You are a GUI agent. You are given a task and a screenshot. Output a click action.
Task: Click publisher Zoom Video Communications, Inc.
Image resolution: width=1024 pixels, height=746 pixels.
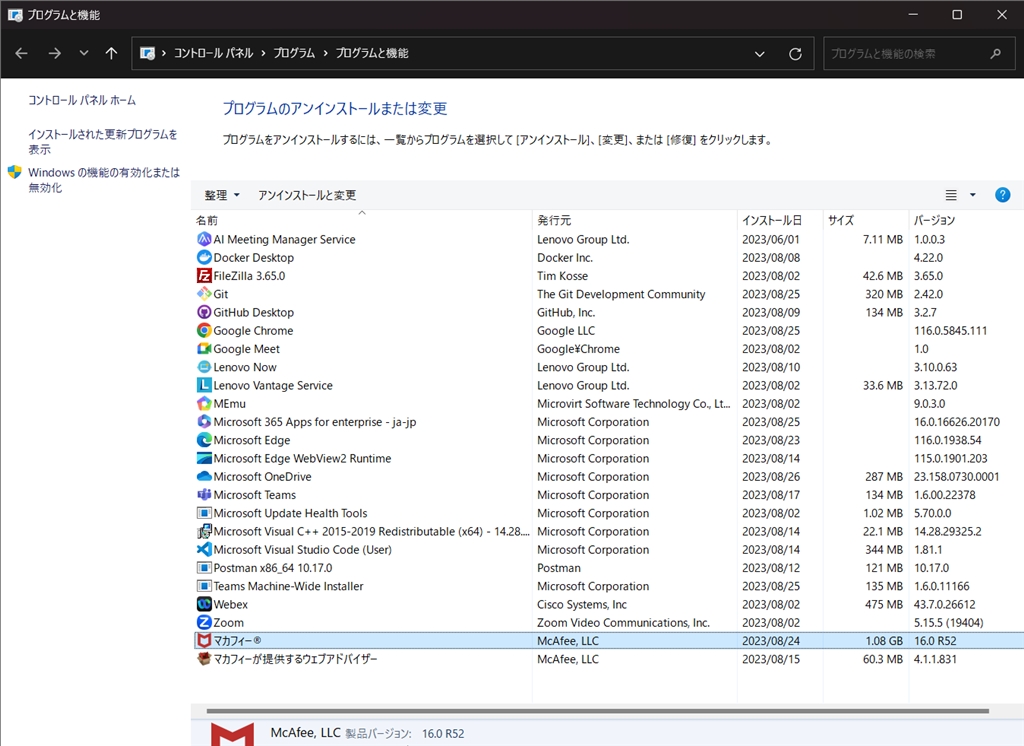pyautogui.click(x=623, y=623)
